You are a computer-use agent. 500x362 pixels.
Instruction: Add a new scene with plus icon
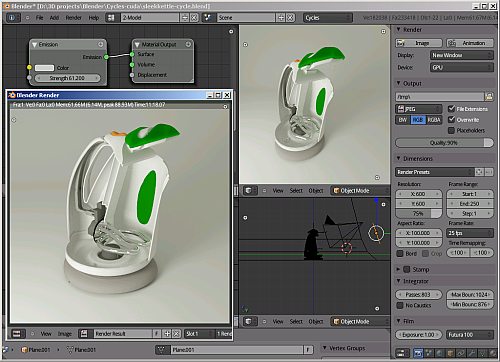(x=281, y=18)
